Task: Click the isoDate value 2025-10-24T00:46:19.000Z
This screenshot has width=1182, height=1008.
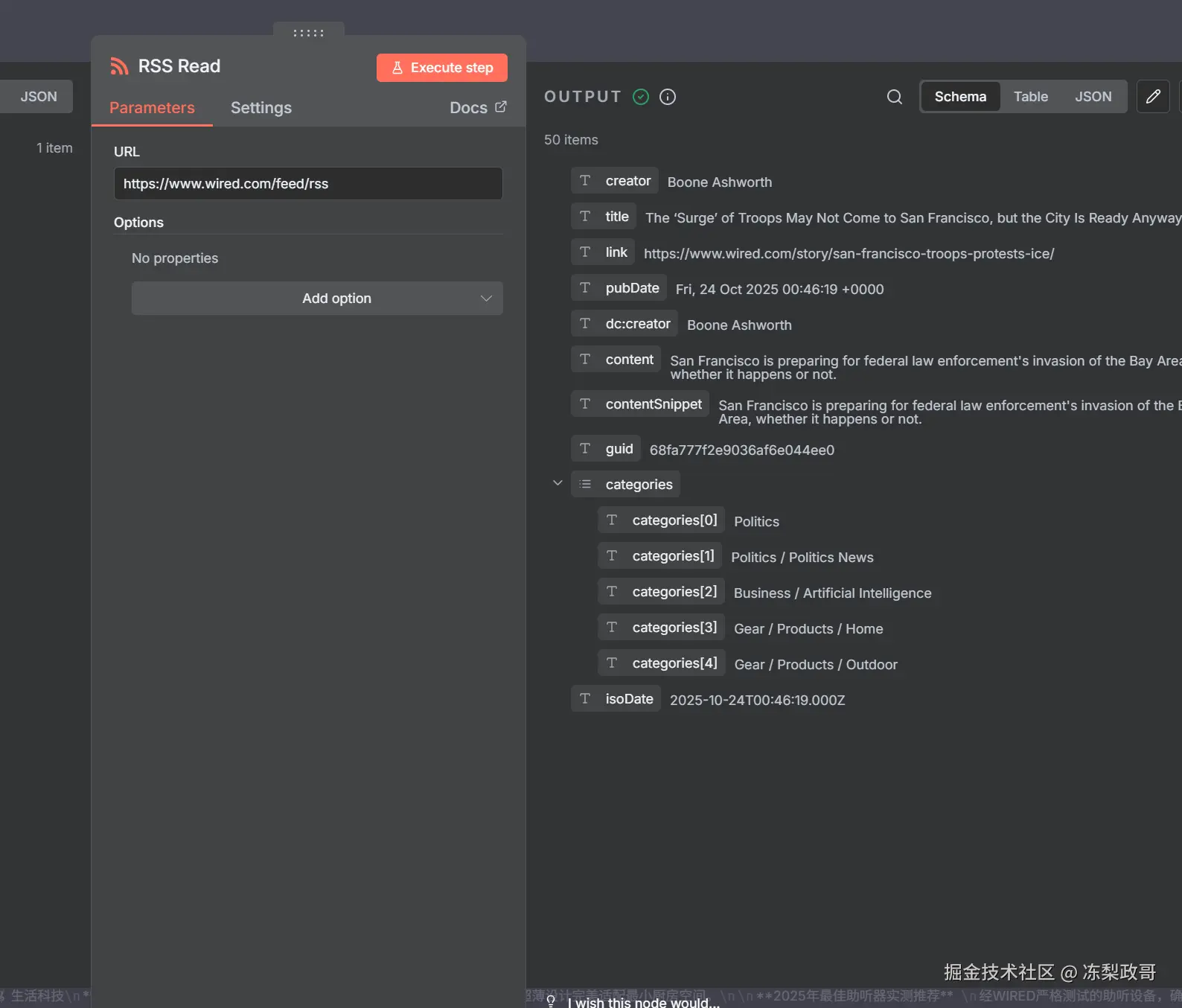Action: [x=758, y=701]
